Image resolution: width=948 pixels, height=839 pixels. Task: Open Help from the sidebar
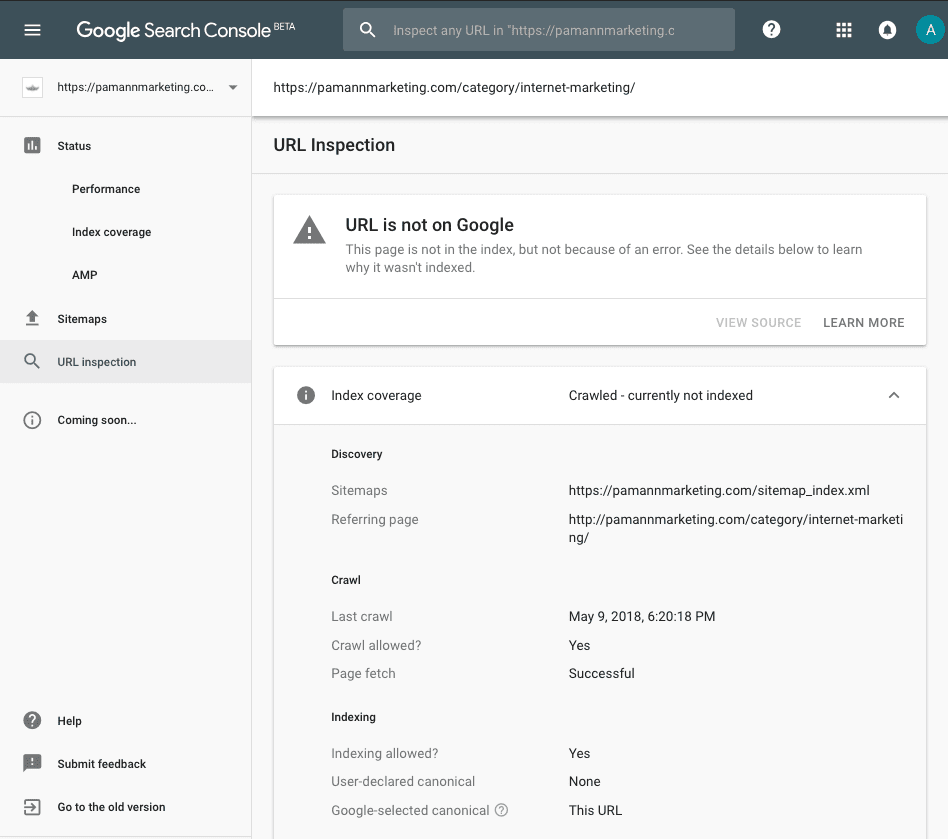coord(70,721)
